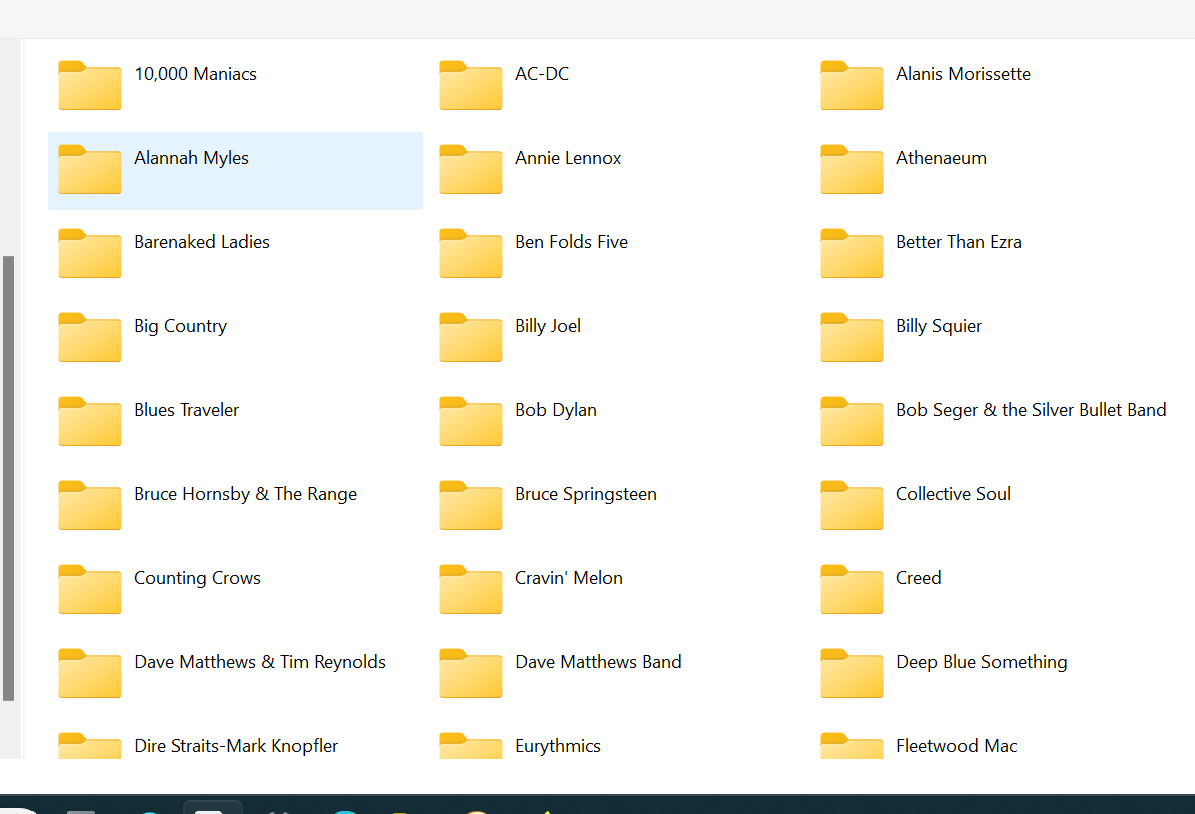1195x814 pixels.
Task: Choose the Athenaeum folder icon
Action: (x=852, y=169)
